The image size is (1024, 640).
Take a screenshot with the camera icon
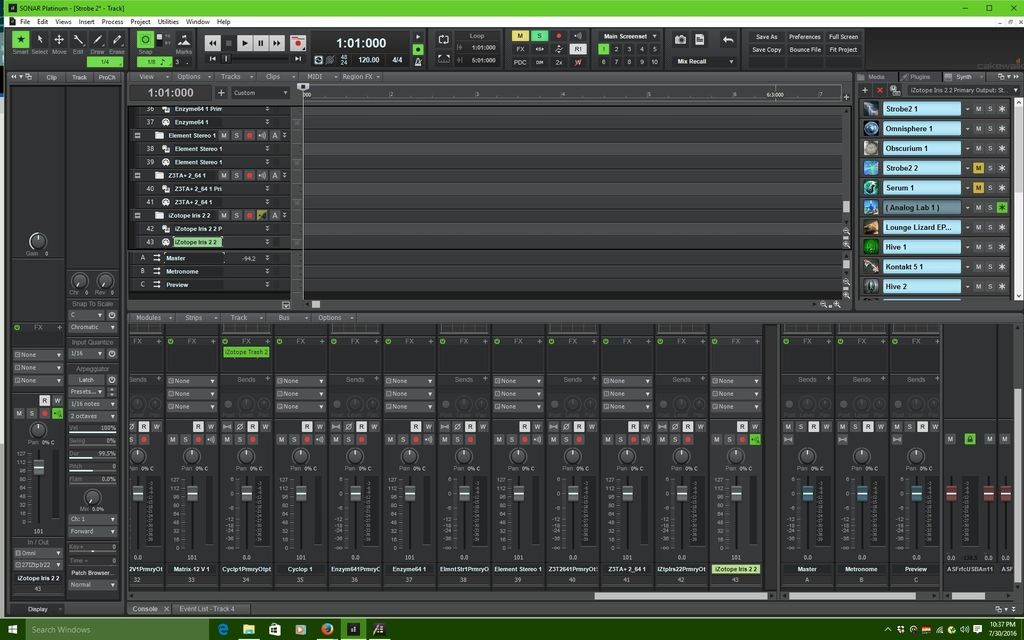(680, 40)
